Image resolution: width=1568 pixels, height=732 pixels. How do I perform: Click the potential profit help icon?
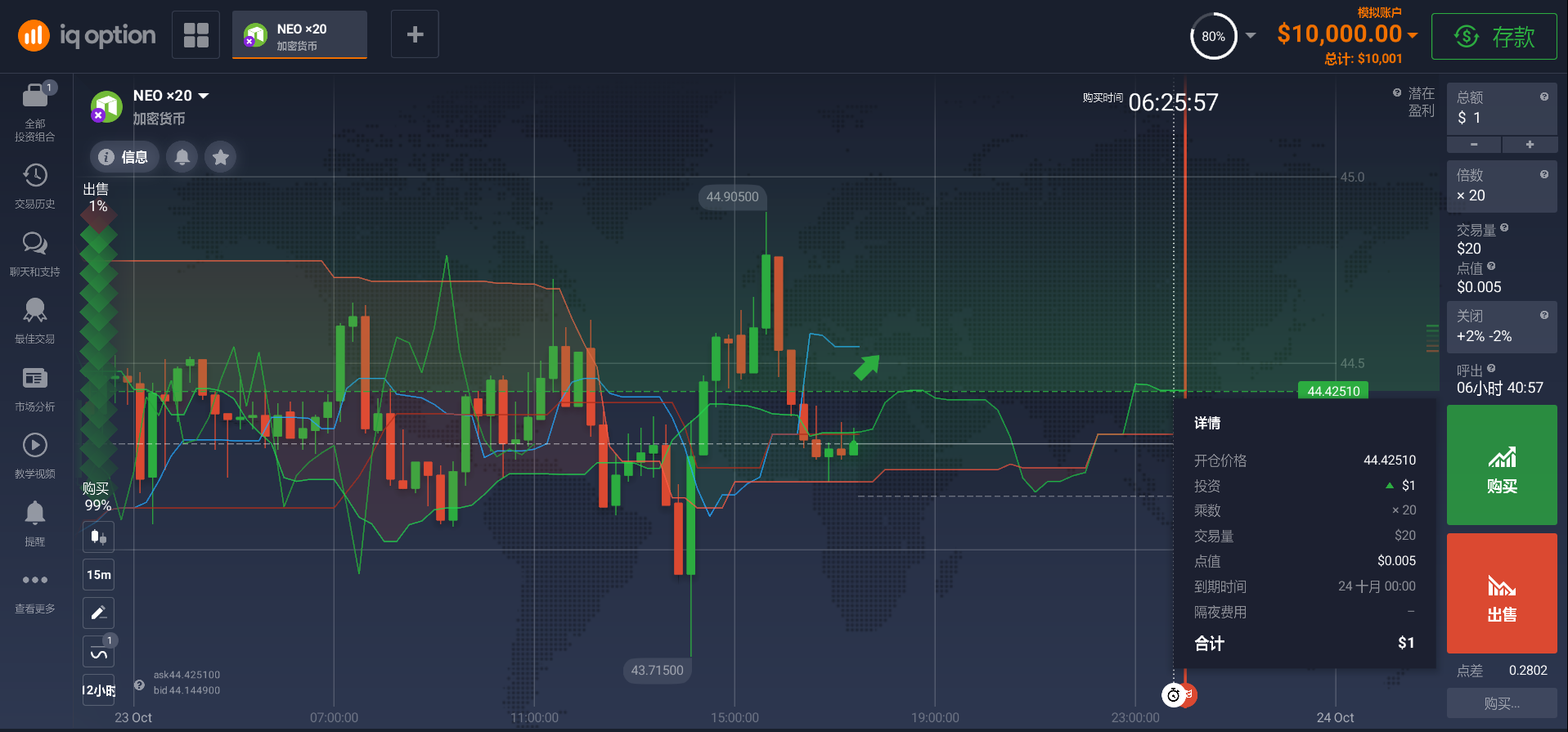1397,92
